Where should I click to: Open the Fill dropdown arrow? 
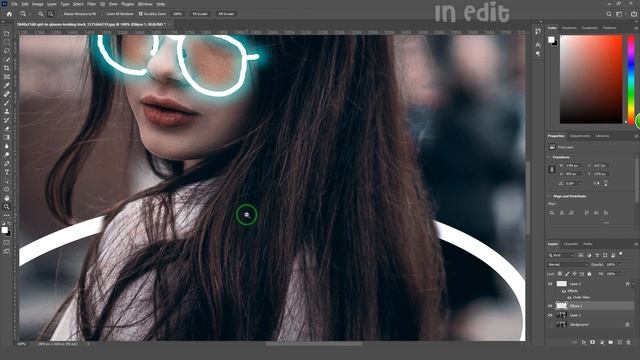point(619,274)
